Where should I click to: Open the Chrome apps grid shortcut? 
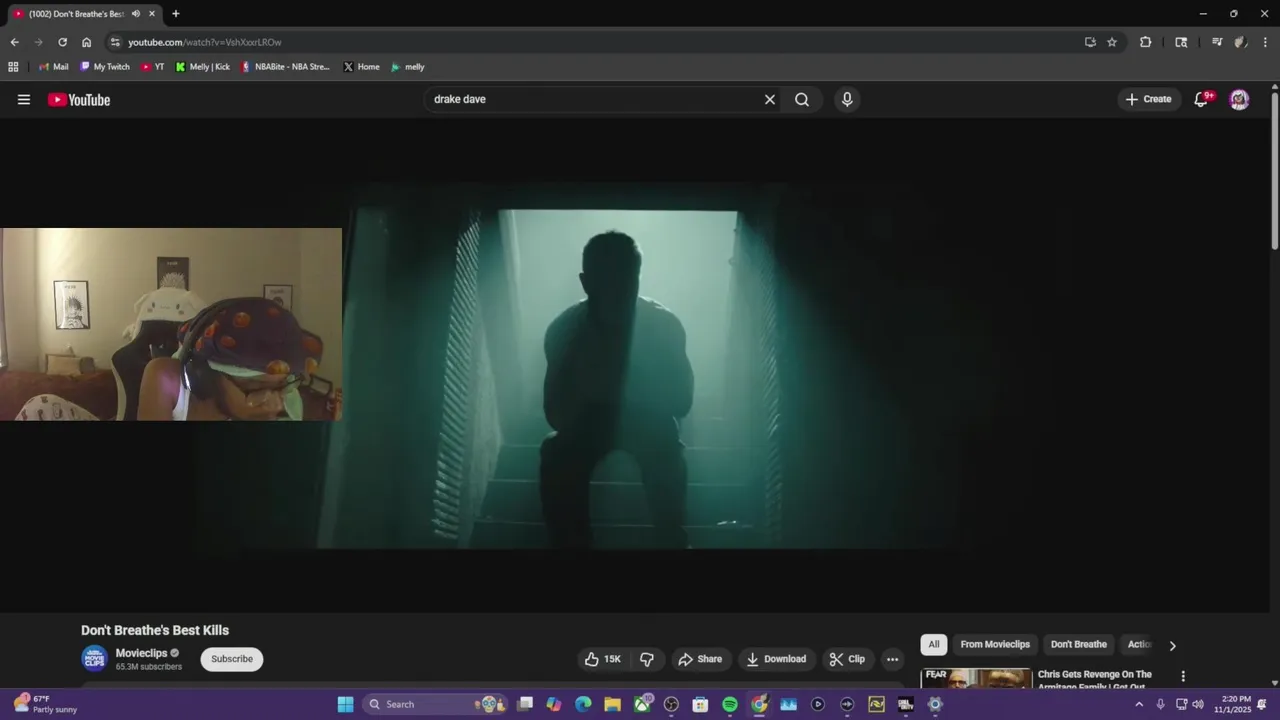coord(13,67)
